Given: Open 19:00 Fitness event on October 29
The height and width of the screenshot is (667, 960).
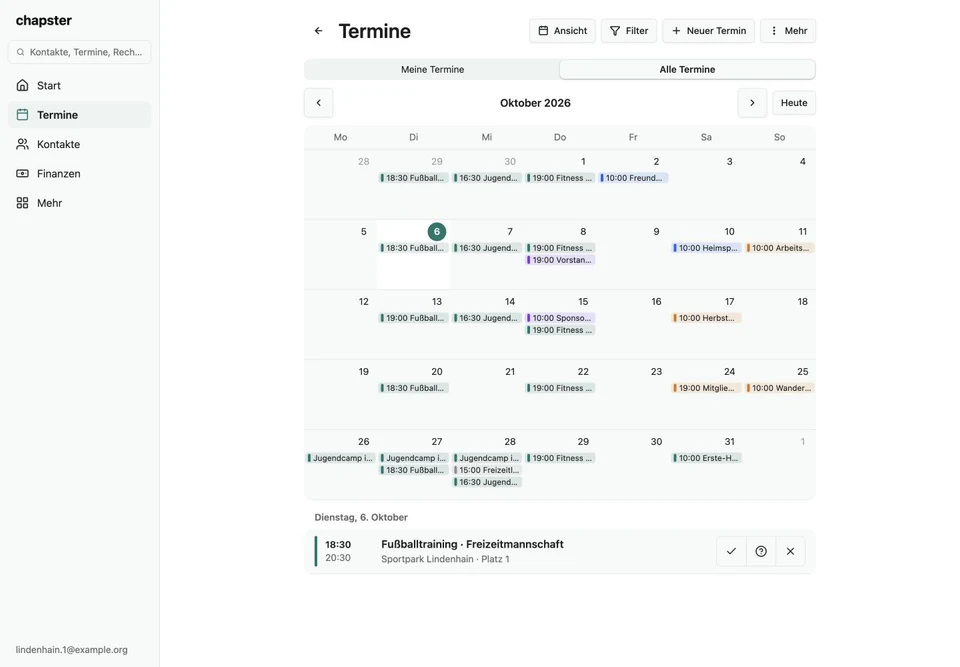Looking at the screenshot, I should click(560, 458).
